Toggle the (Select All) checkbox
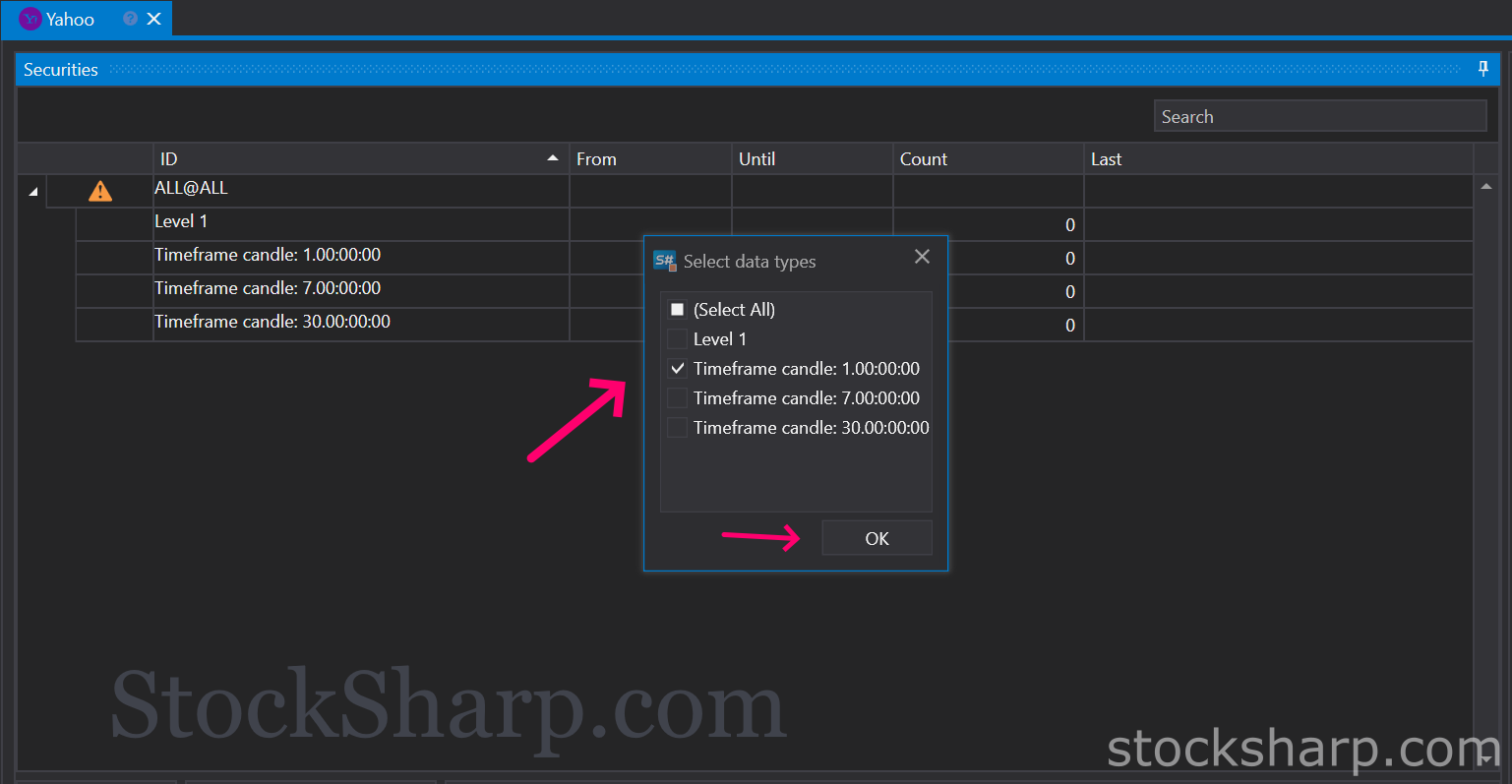1512x784 pixels. click(677, 310)
